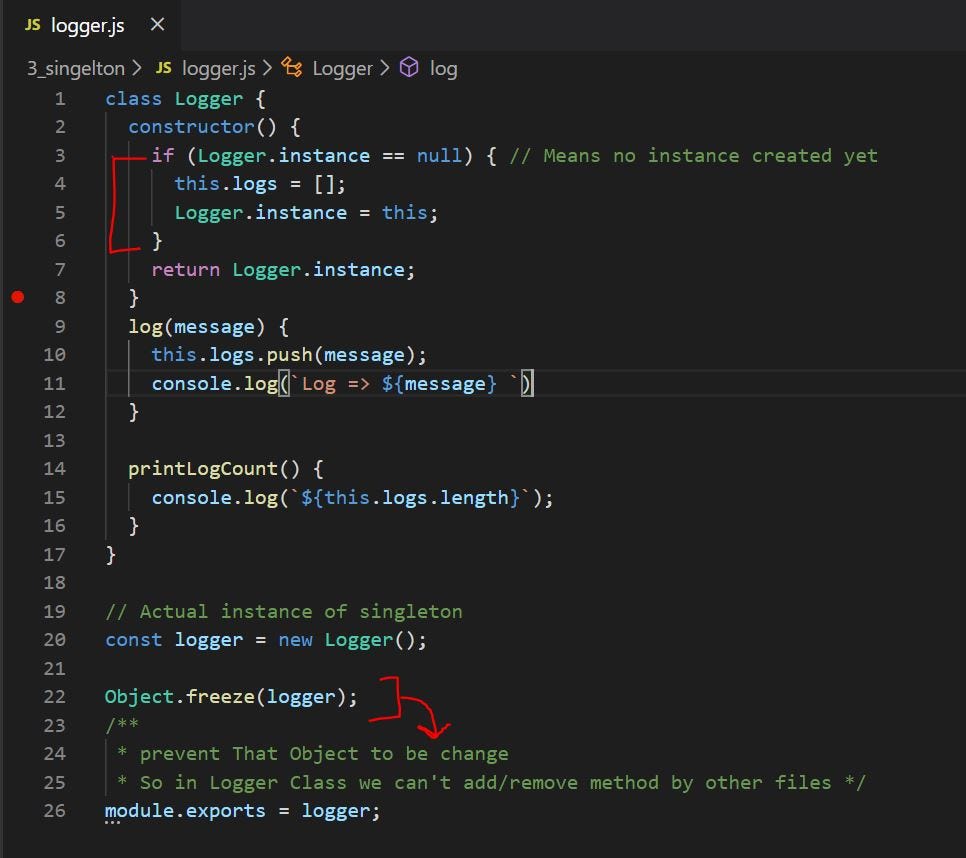Click 'this.logs = [];' statement

[x=260, y=184]
